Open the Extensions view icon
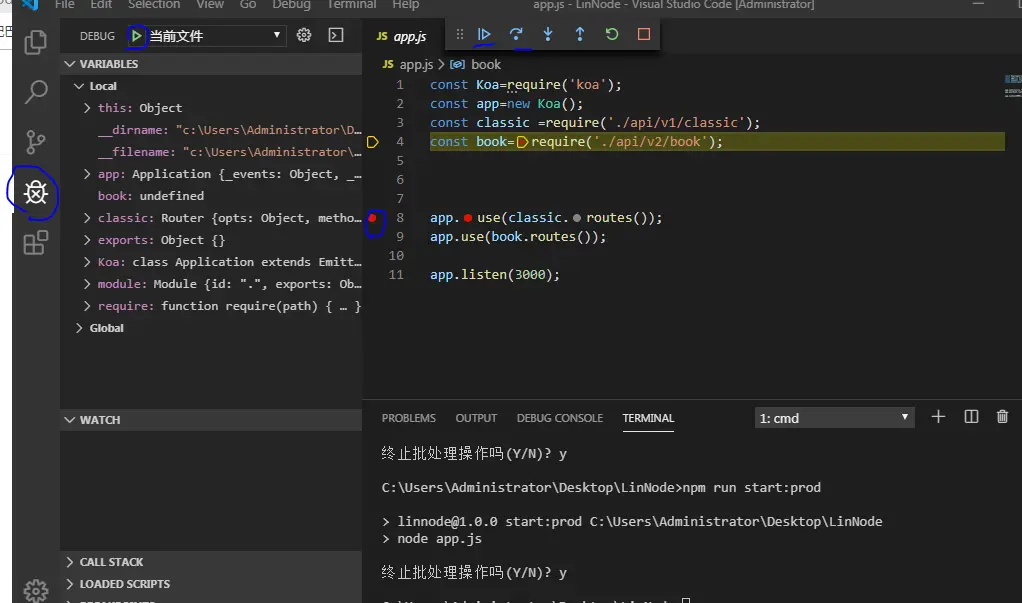Screen dimensions: 1022x603 coord(36,242)
